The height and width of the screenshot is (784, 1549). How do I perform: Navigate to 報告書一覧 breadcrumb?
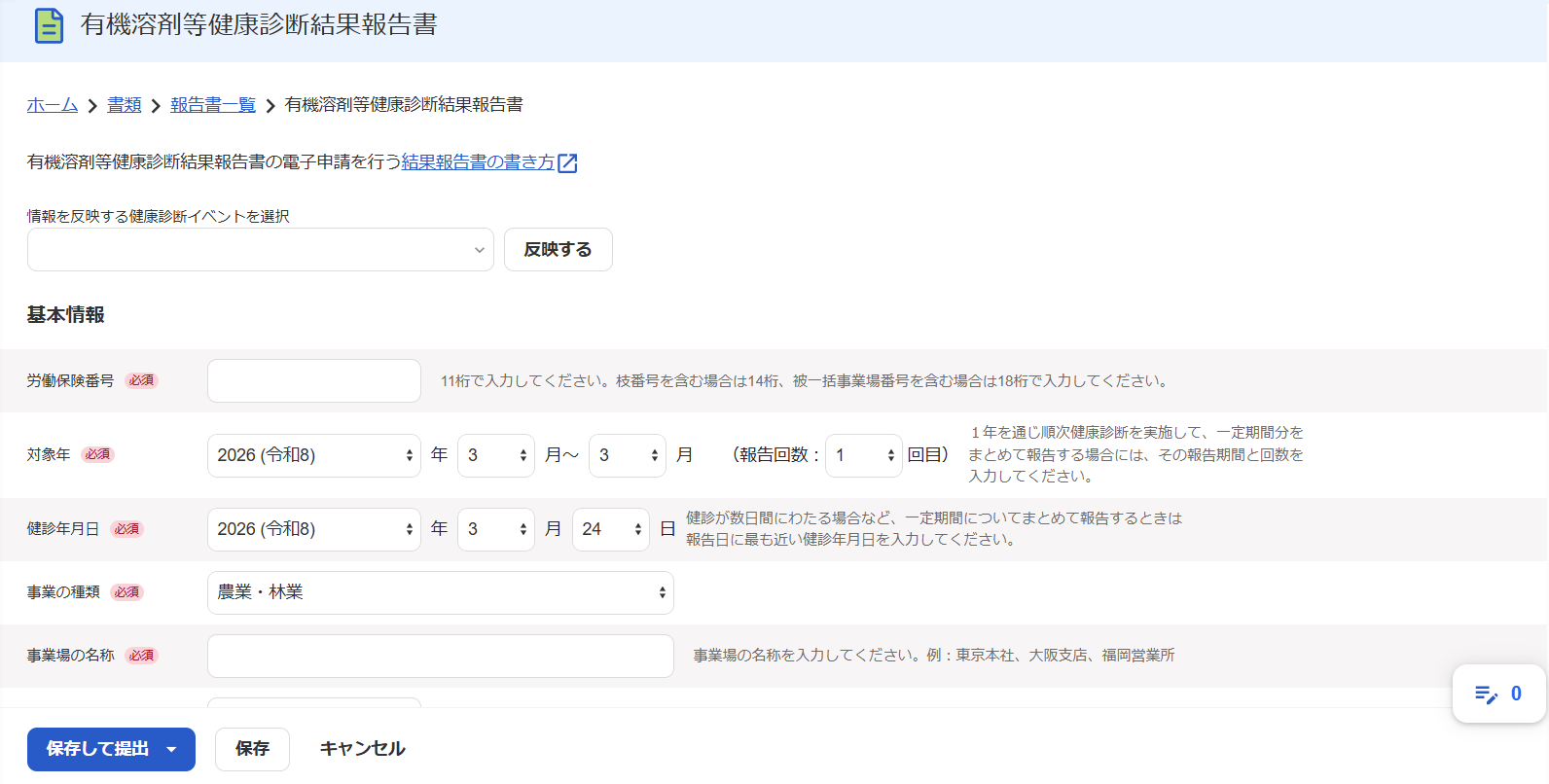213,105
